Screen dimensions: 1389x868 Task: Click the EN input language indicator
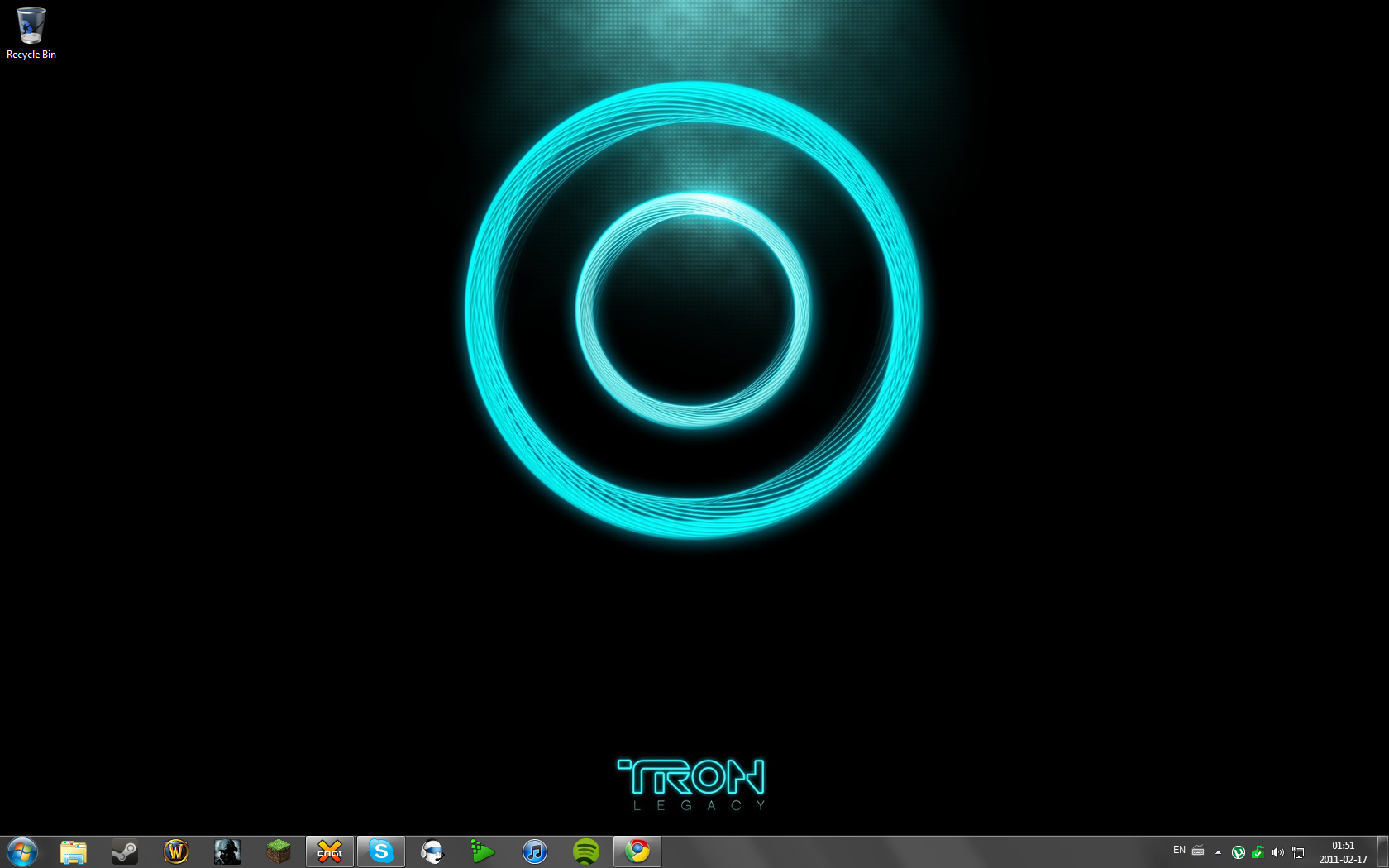(x=1179, y=850)
